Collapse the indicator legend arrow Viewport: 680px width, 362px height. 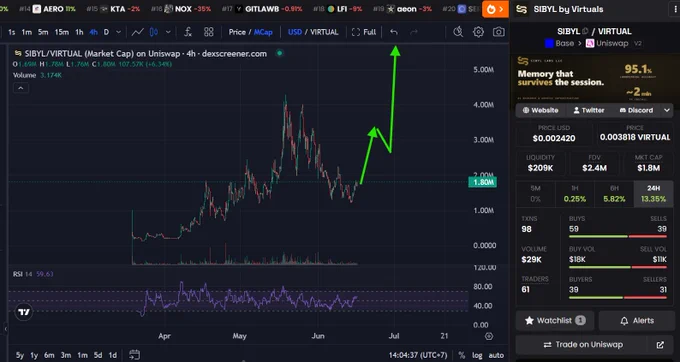[x=21, y=88]
